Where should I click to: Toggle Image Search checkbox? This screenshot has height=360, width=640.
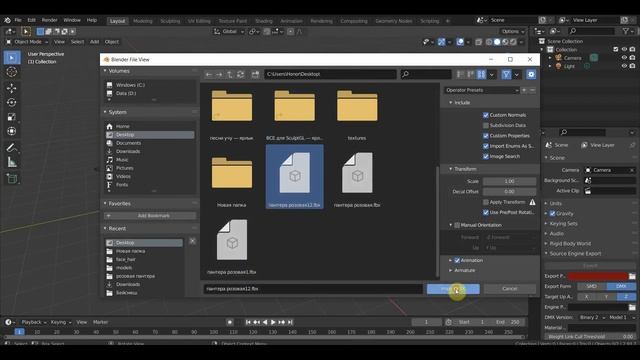click(x=486, y=156)
